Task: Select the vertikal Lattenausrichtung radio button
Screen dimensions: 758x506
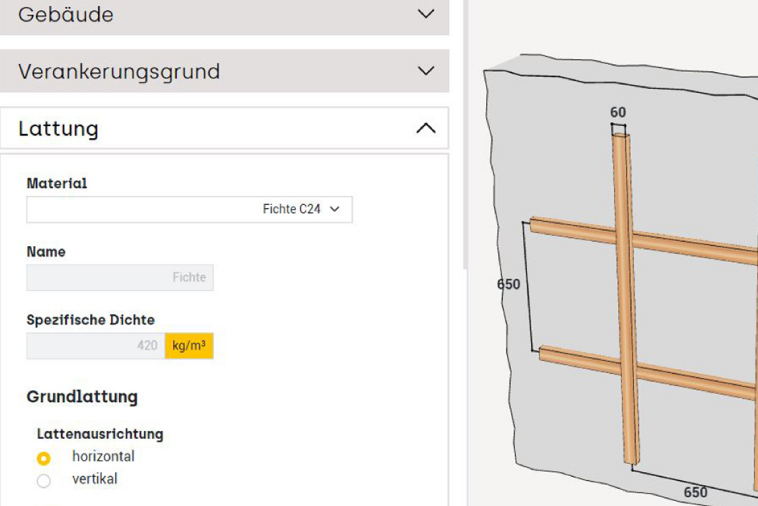Action: tap(43, 481)
